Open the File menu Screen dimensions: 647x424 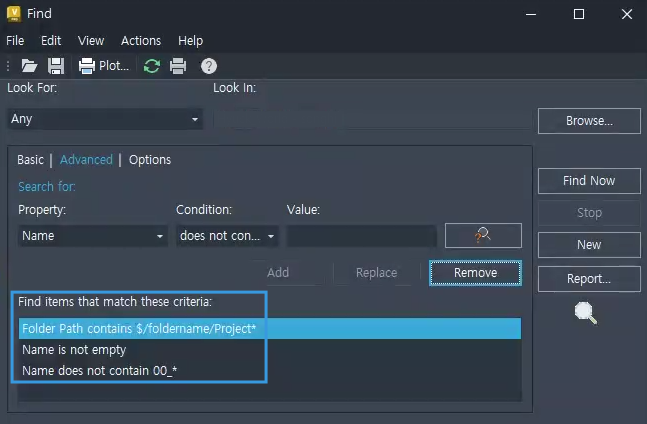click(x=15, y=41)
